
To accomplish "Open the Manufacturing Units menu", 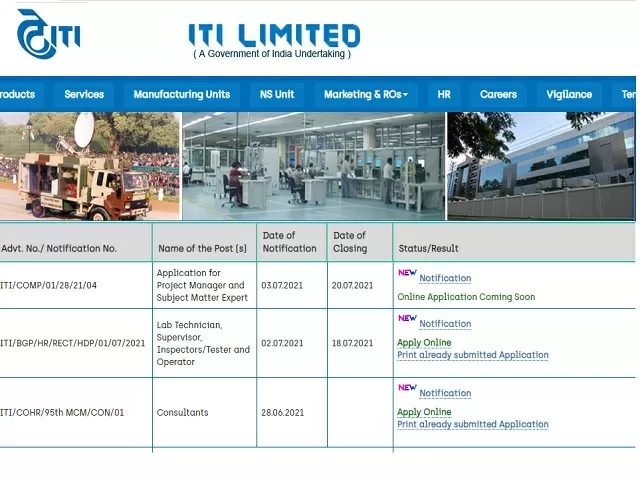I will 182,95.
